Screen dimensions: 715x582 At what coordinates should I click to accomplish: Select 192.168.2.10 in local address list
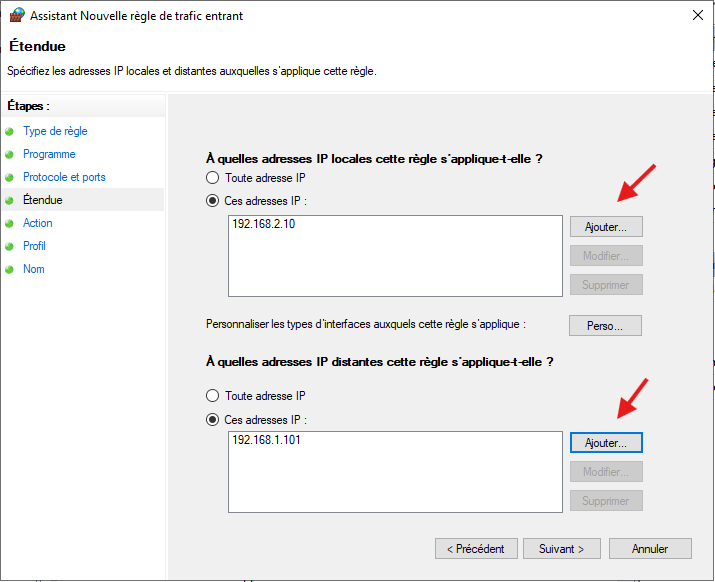[x=264, y=224]
